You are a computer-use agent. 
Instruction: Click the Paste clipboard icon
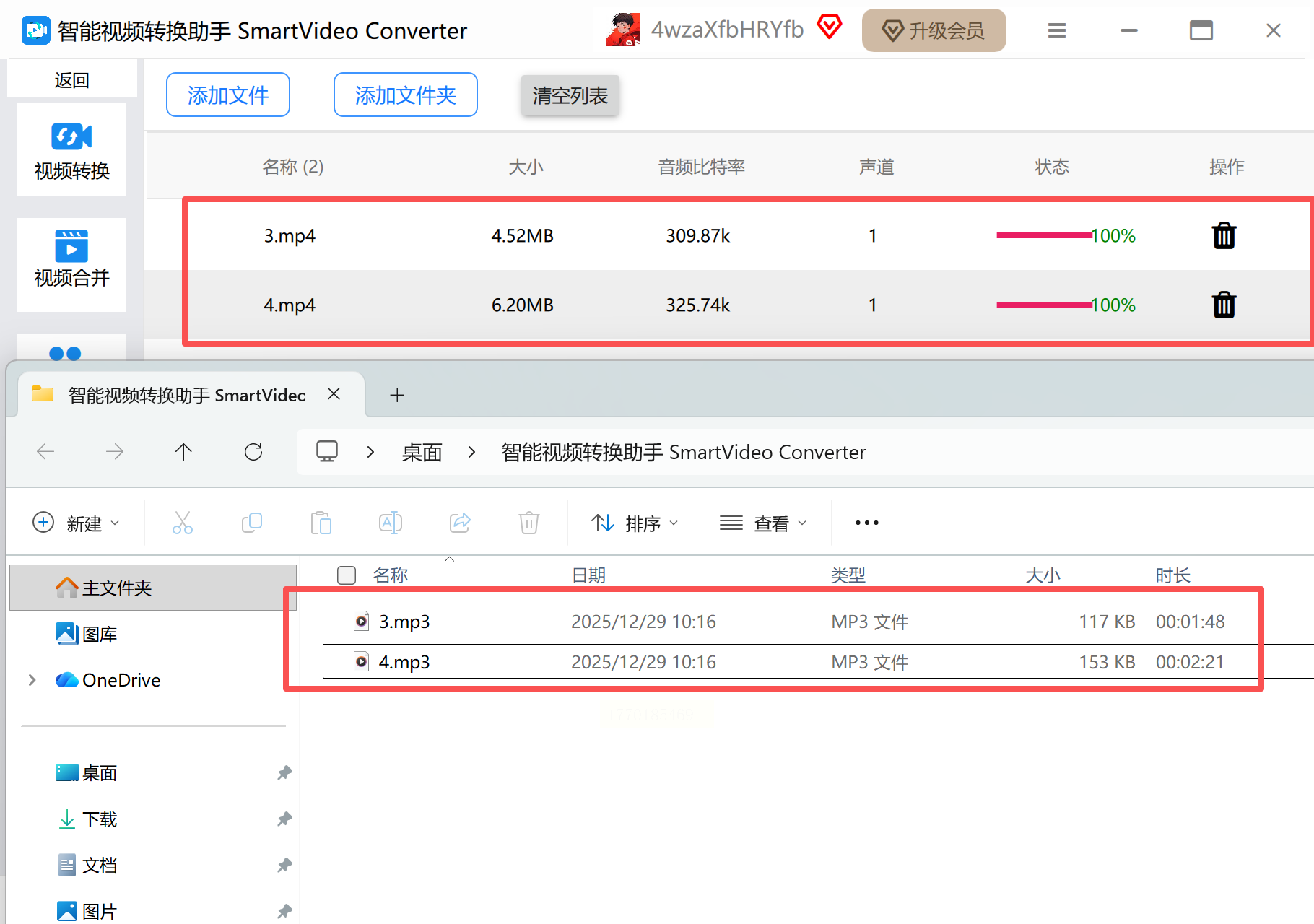click(321, 523)
